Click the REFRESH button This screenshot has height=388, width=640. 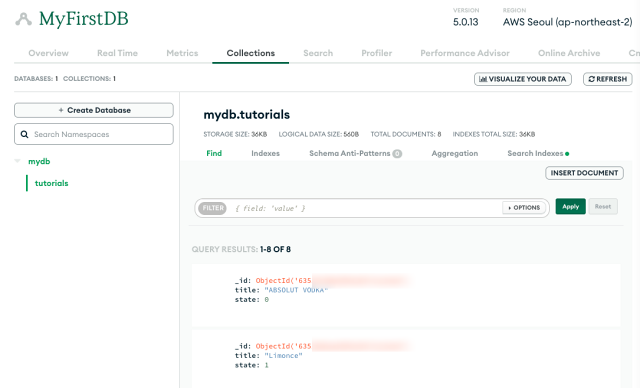(x=608, y=79)
